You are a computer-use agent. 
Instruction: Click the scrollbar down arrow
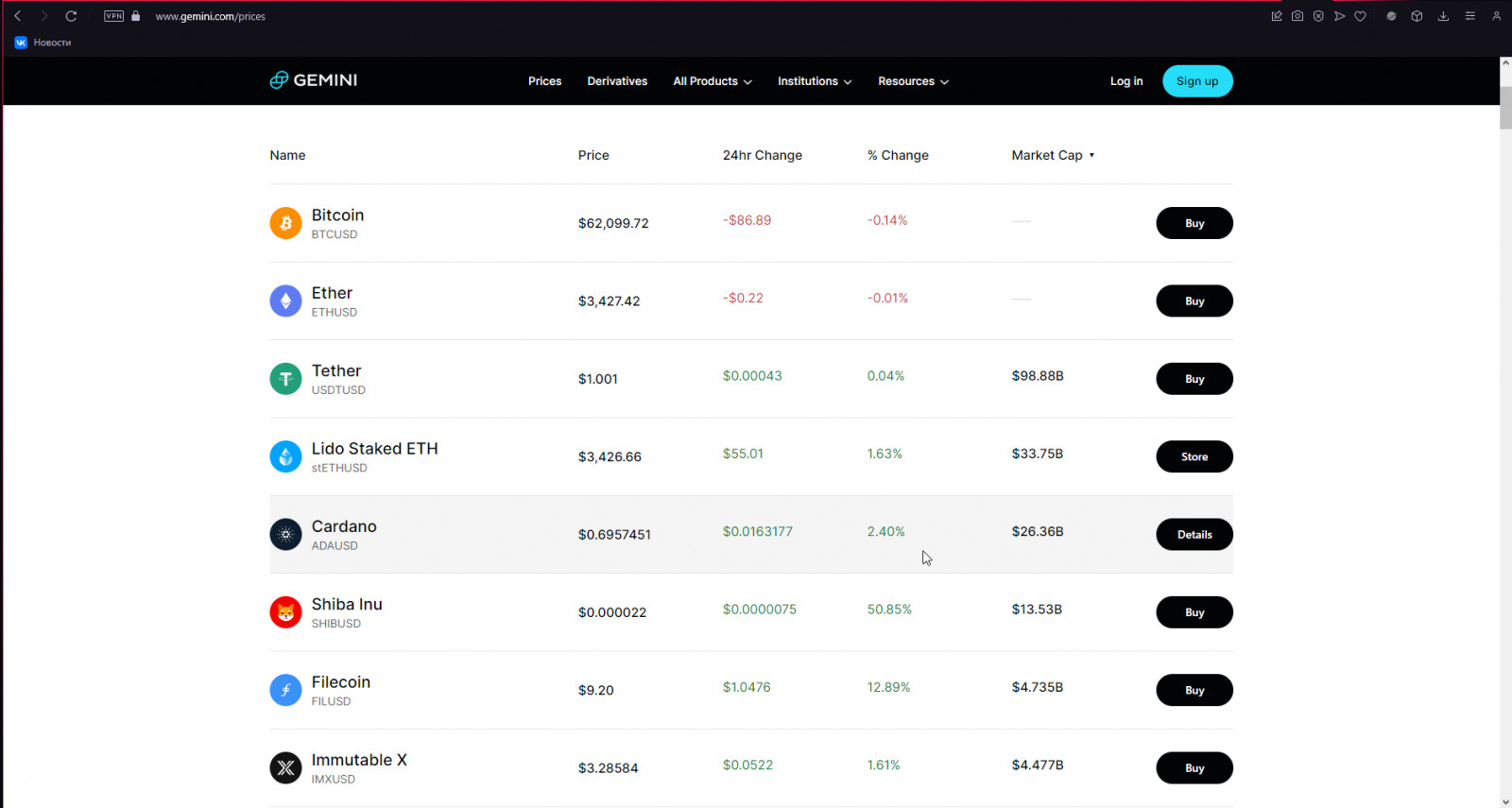click(x=1505, y=801)
